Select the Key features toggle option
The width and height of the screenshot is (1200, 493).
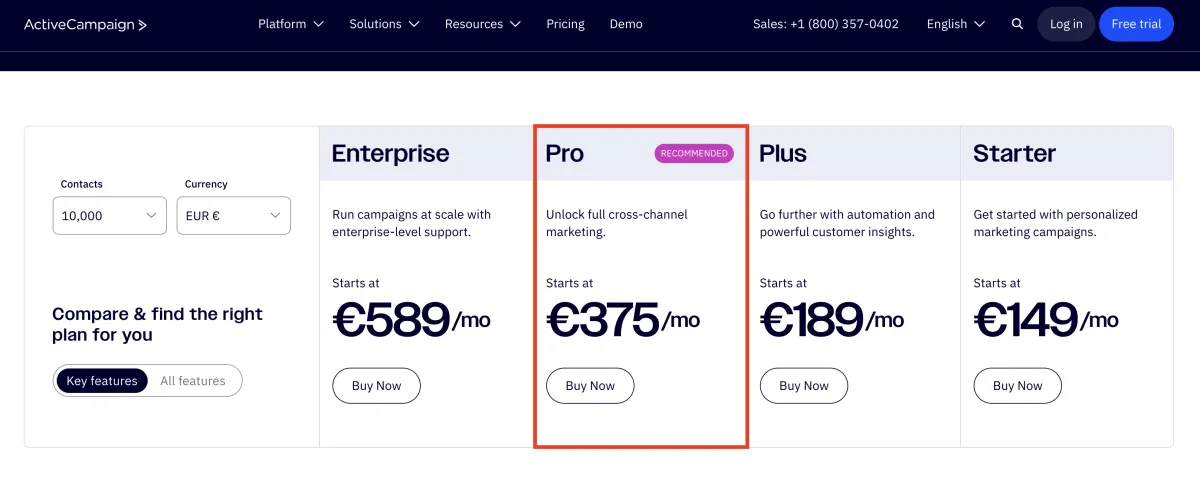point(101,381)
